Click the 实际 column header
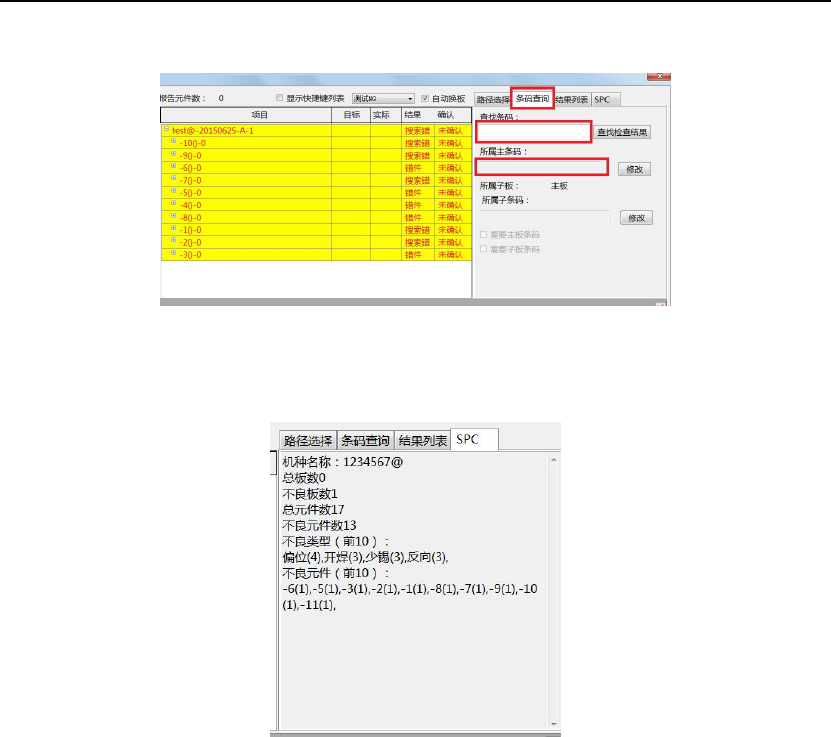The height and width of the screenshot is (737, 831). 385,115
